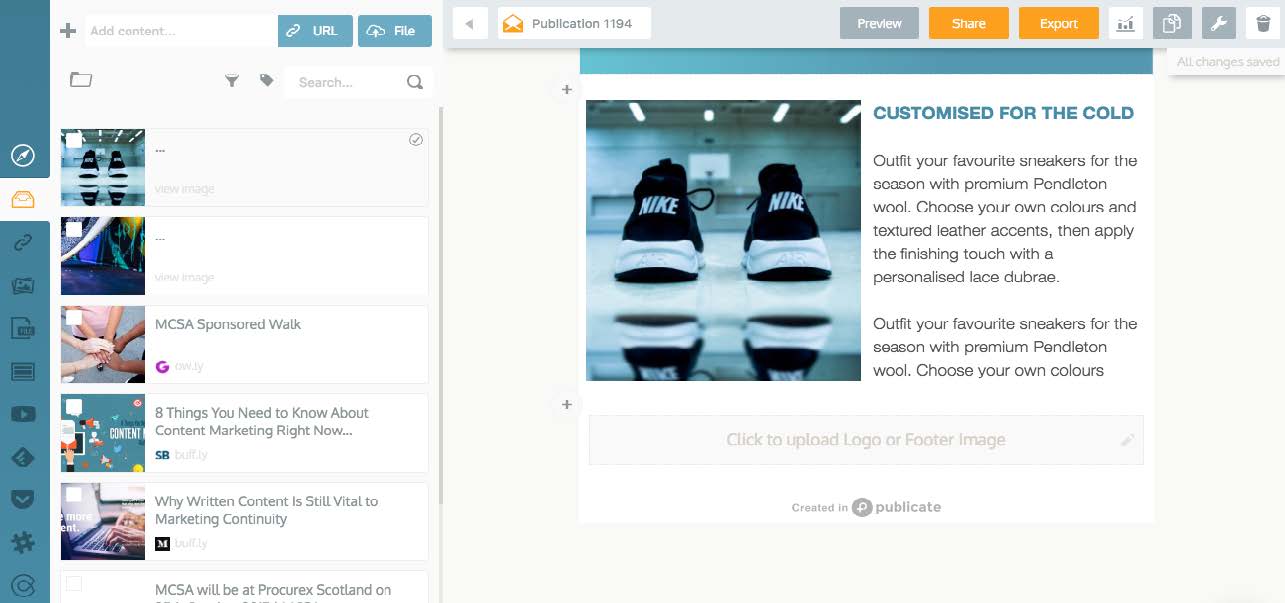
Task: Click the trash delete icon
Action: (x=1263, y=24)
